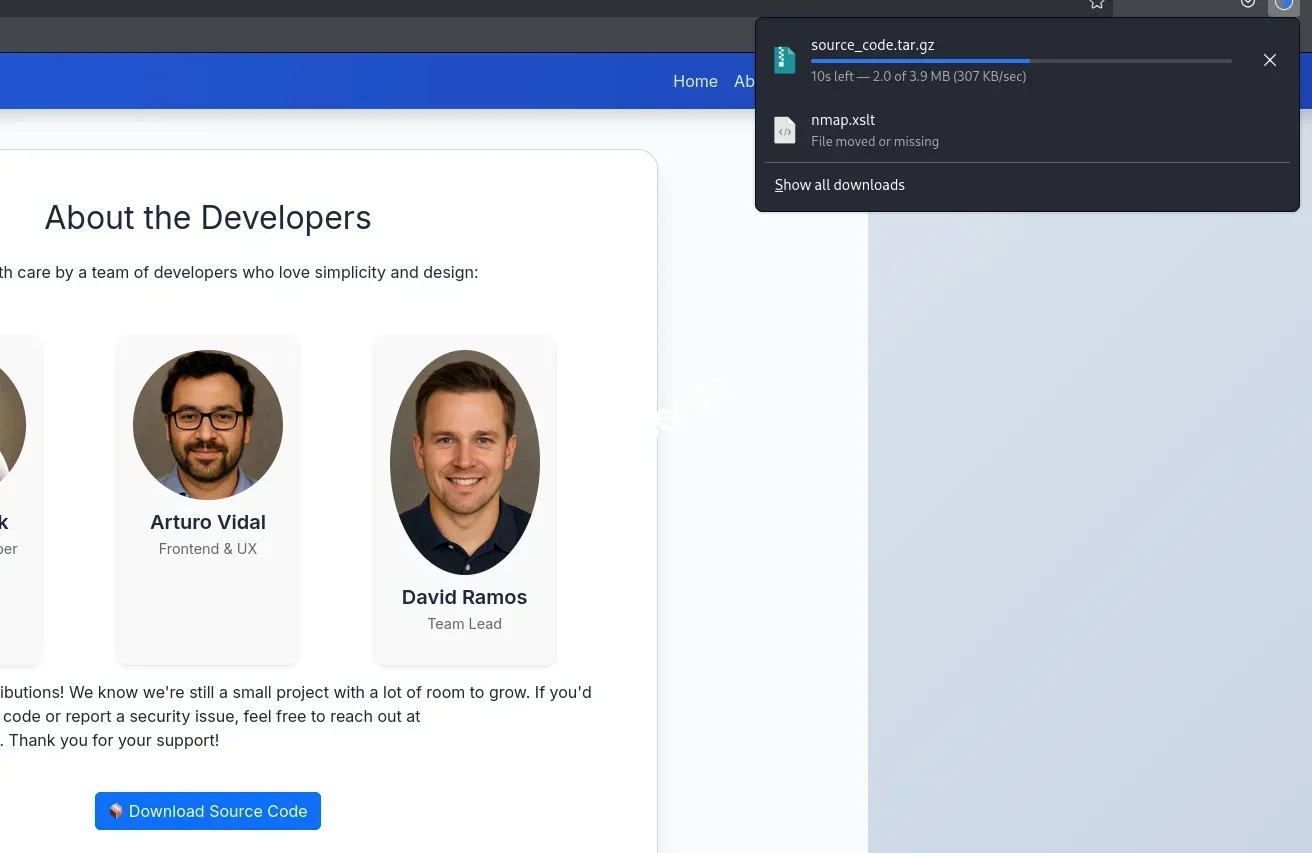Screen dimensions: 1312x853
Task: Click the source_code.tar.gz filename text
Action: coord(872,45)
